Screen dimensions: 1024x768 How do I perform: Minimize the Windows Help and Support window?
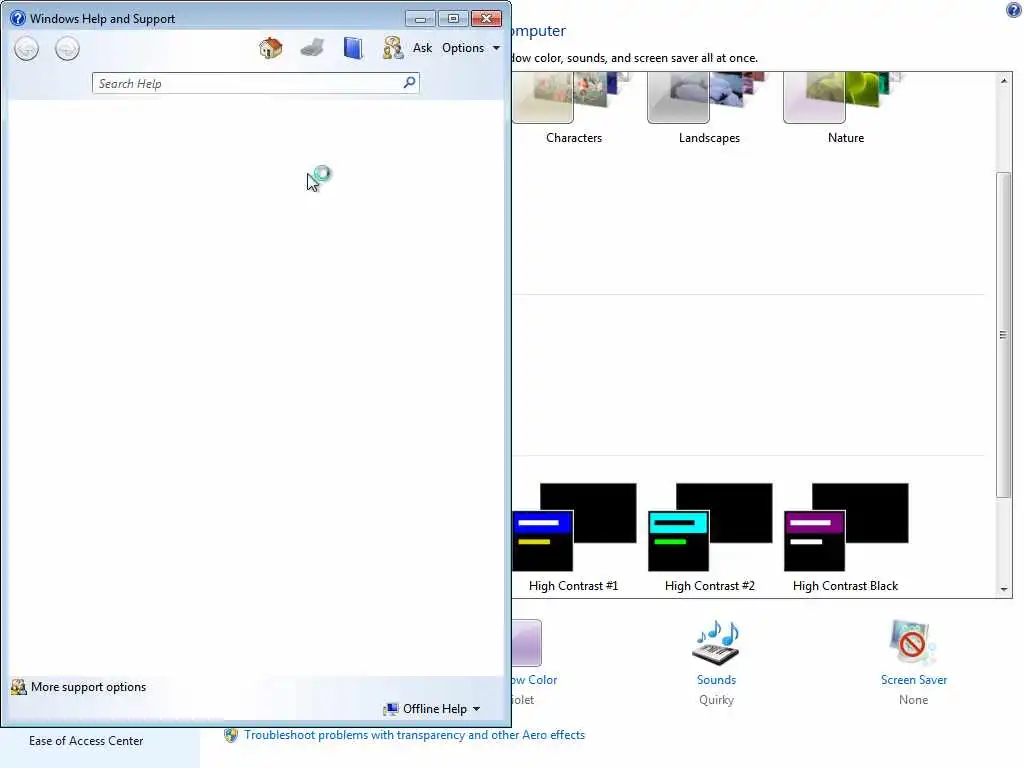[420, 18]
